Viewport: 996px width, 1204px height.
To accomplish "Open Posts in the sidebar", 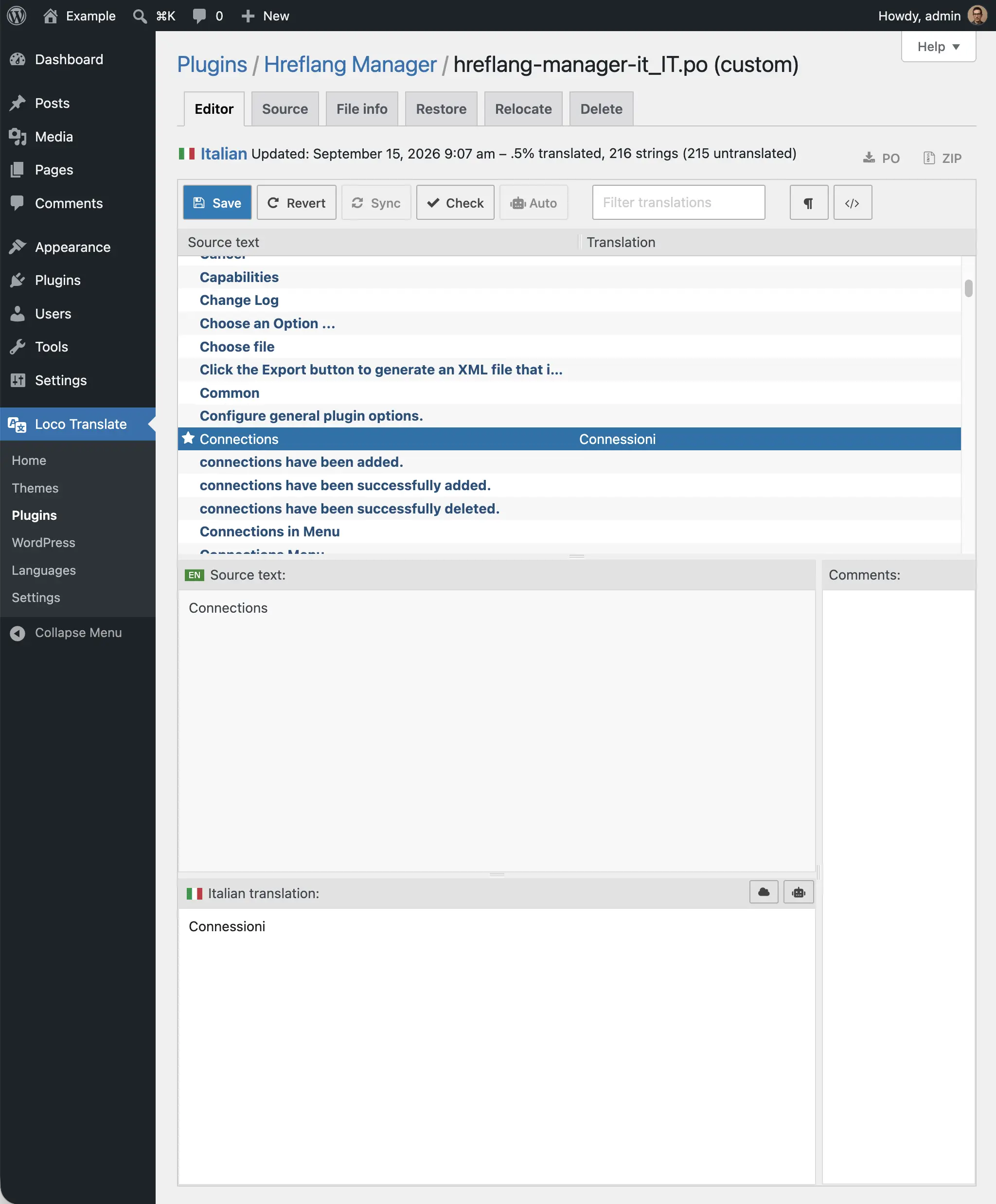I will [x=78, y=103].
